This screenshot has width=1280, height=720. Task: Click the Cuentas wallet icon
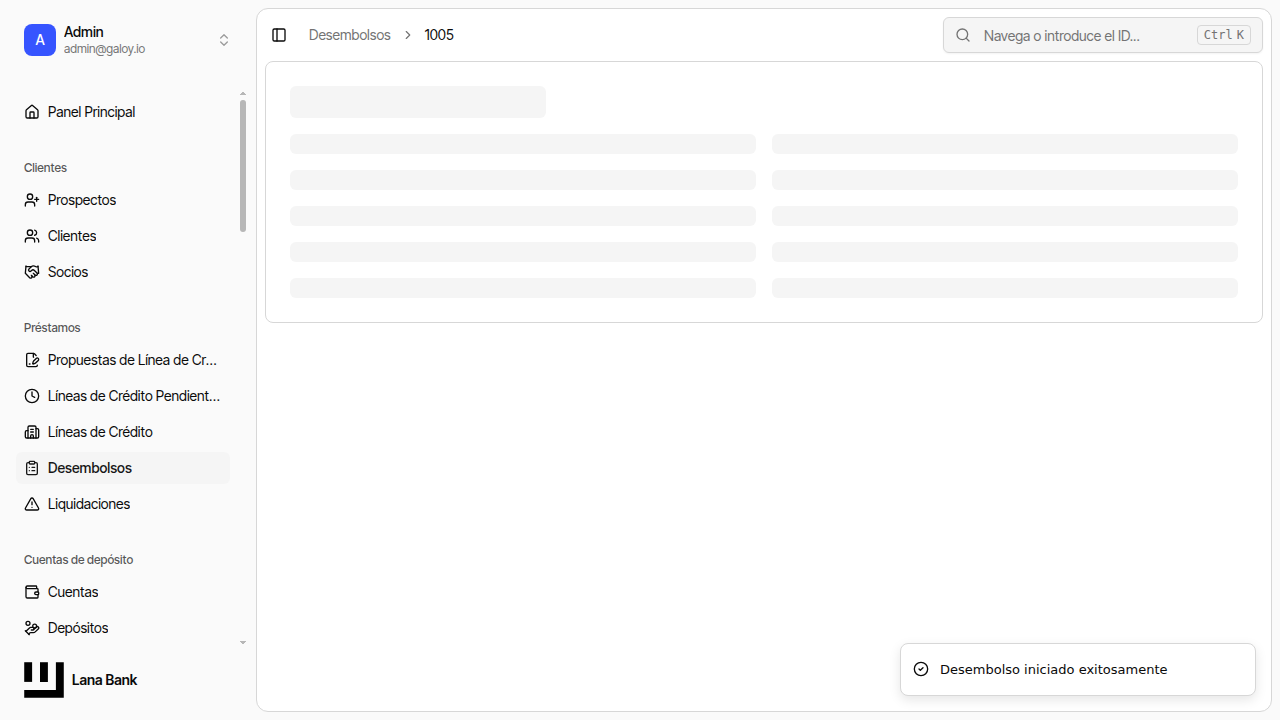point(32,592)
